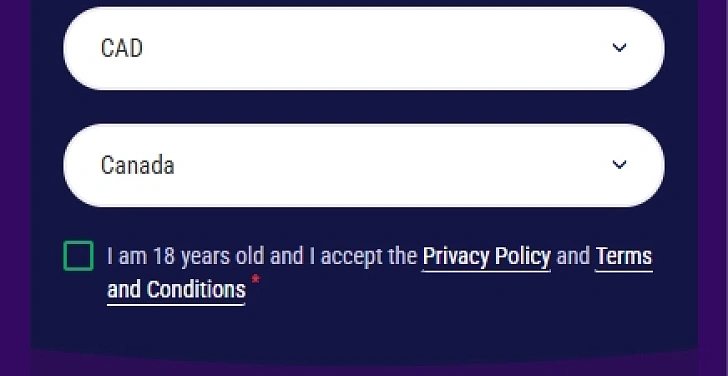Image resolution: width=728 pixels, height=376 pixels.
Task: Check the 18 years old acceptance checkbox
Action: 78,255
